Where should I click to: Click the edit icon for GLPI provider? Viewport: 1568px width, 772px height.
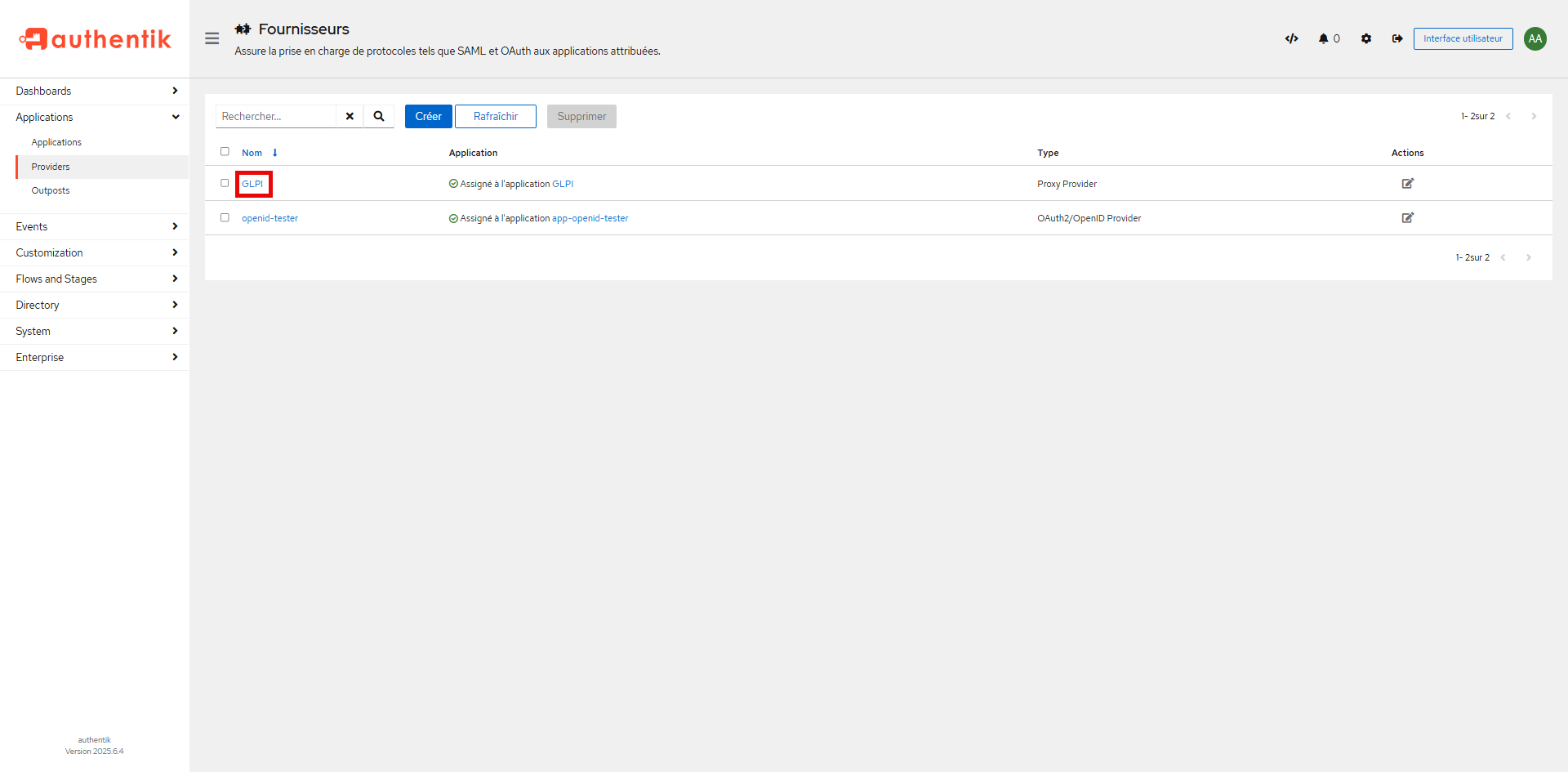(1407, 184)
